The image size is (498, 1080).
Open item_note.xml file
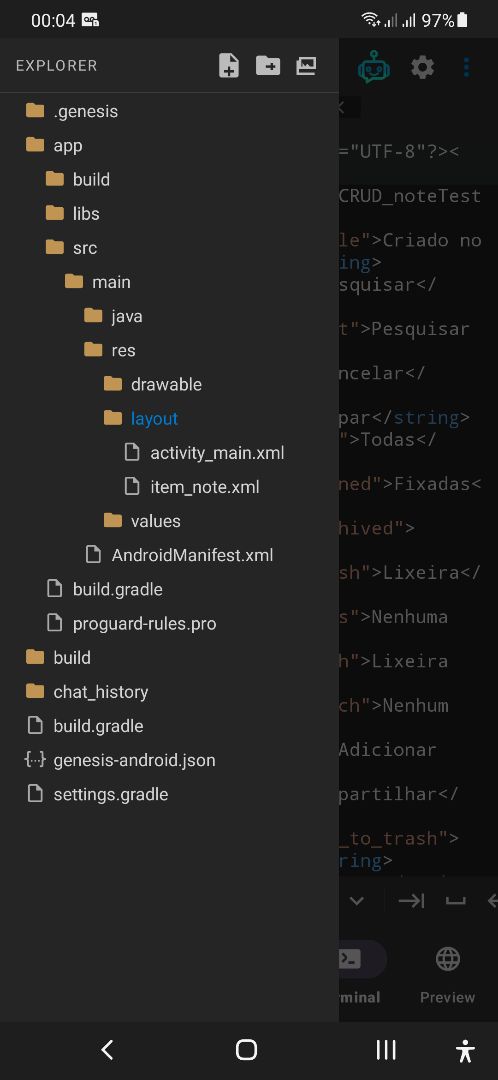click(169, 487)
